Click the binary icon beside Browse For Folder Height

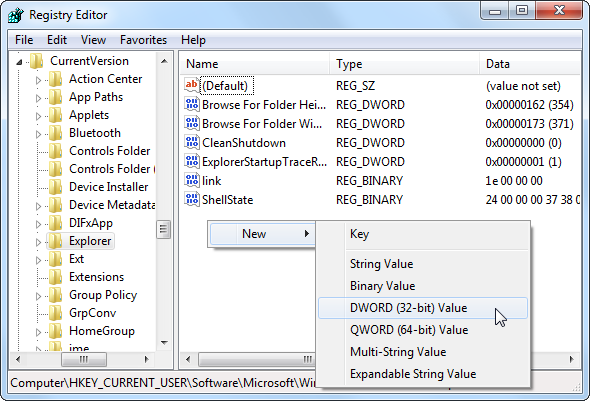(x=192, y=104)
